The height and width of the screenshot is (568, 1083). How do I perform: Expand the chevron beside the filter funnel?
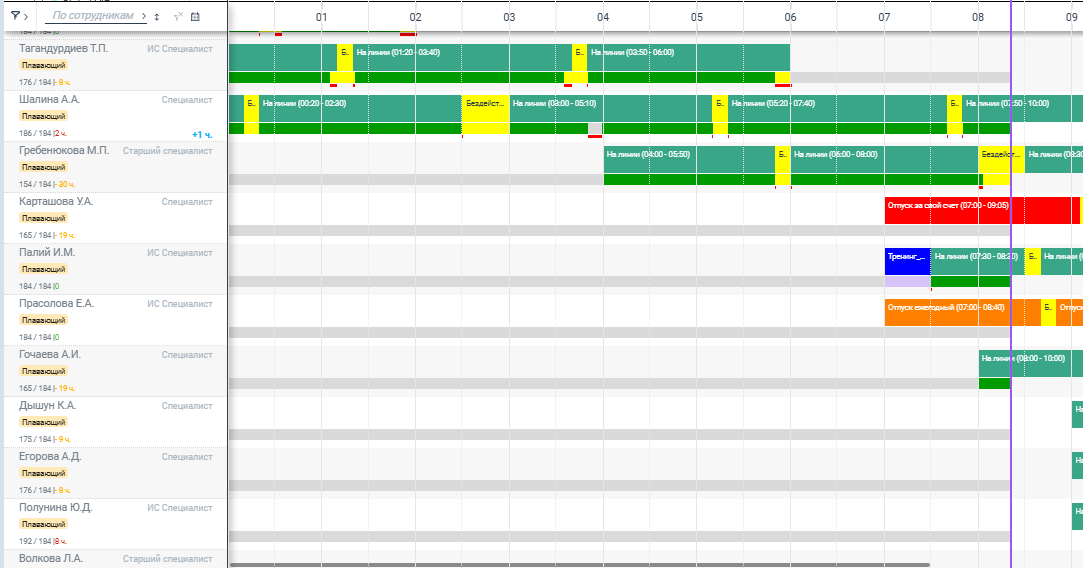point(26,17)
